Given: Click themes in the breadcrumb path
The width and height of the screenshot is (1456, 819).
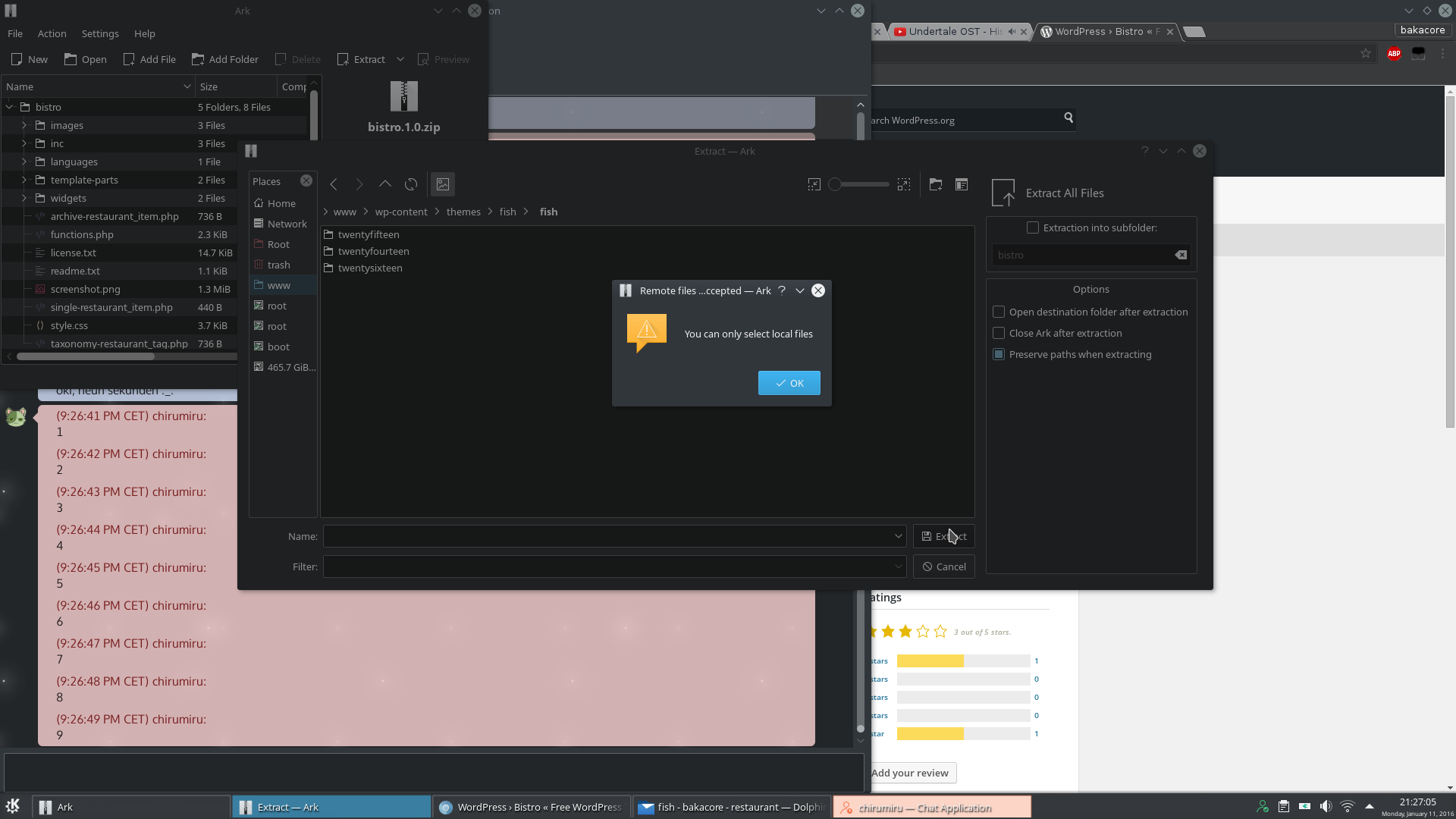Looking at the screenshot, I should click(x=463, y=212).
